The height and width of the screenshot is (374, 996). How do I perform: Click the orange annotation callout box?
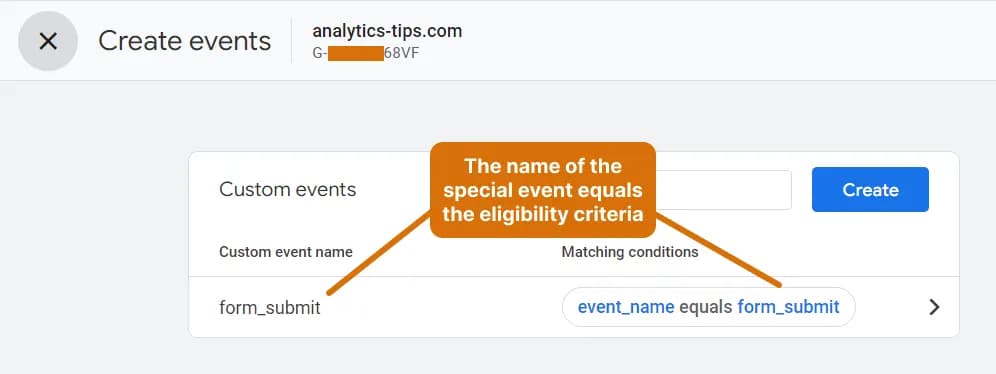(x=542, y=190)
